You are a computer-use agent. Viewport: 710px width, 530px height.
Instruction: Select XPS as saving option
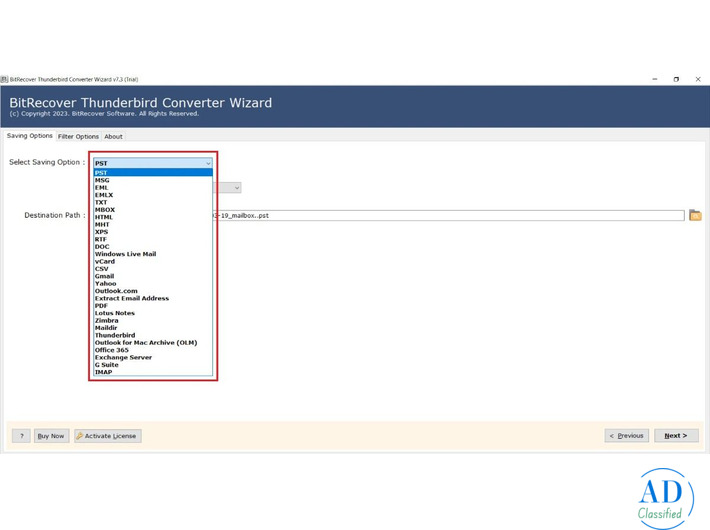tap(153, 232)
